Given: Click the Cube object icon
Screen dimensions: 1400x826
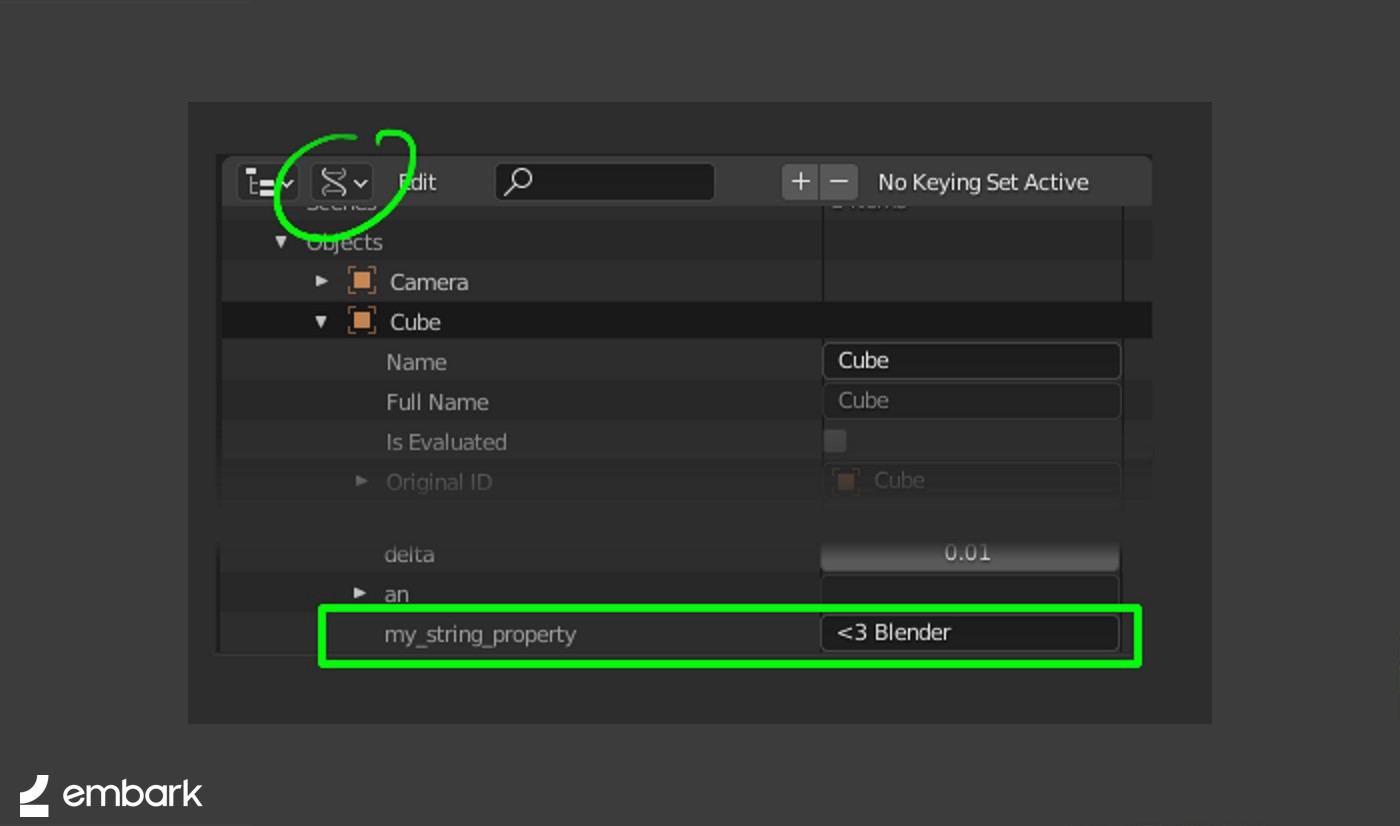Looking at the screenshot, I should 361,322.
